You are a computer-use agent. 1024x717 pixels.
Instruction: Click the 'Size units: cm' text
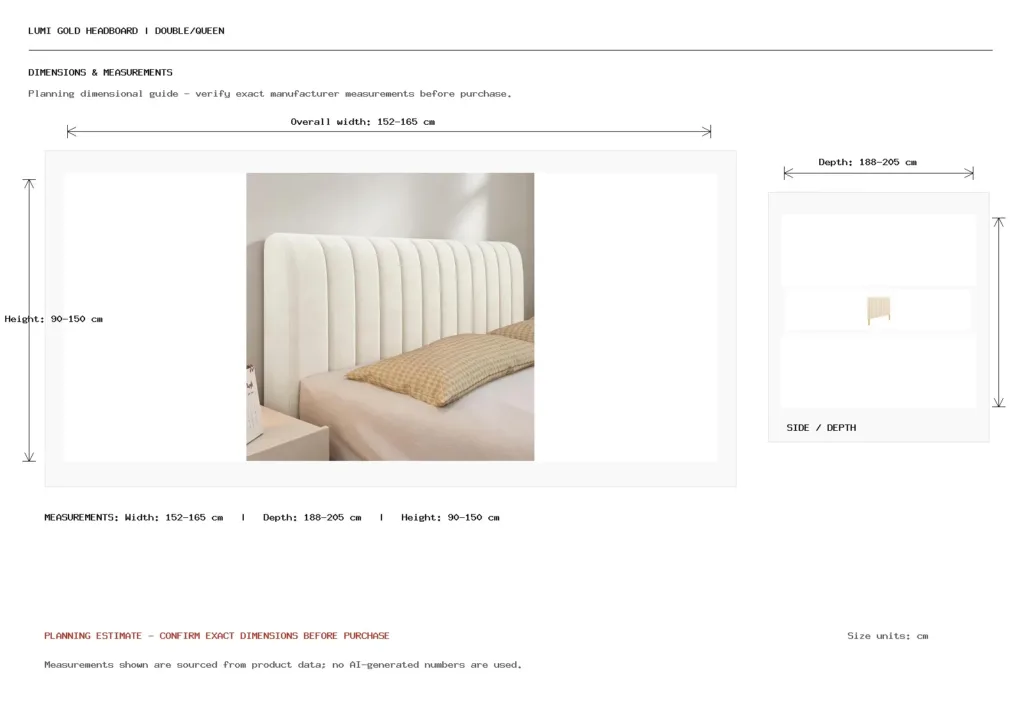coord(888,635)
